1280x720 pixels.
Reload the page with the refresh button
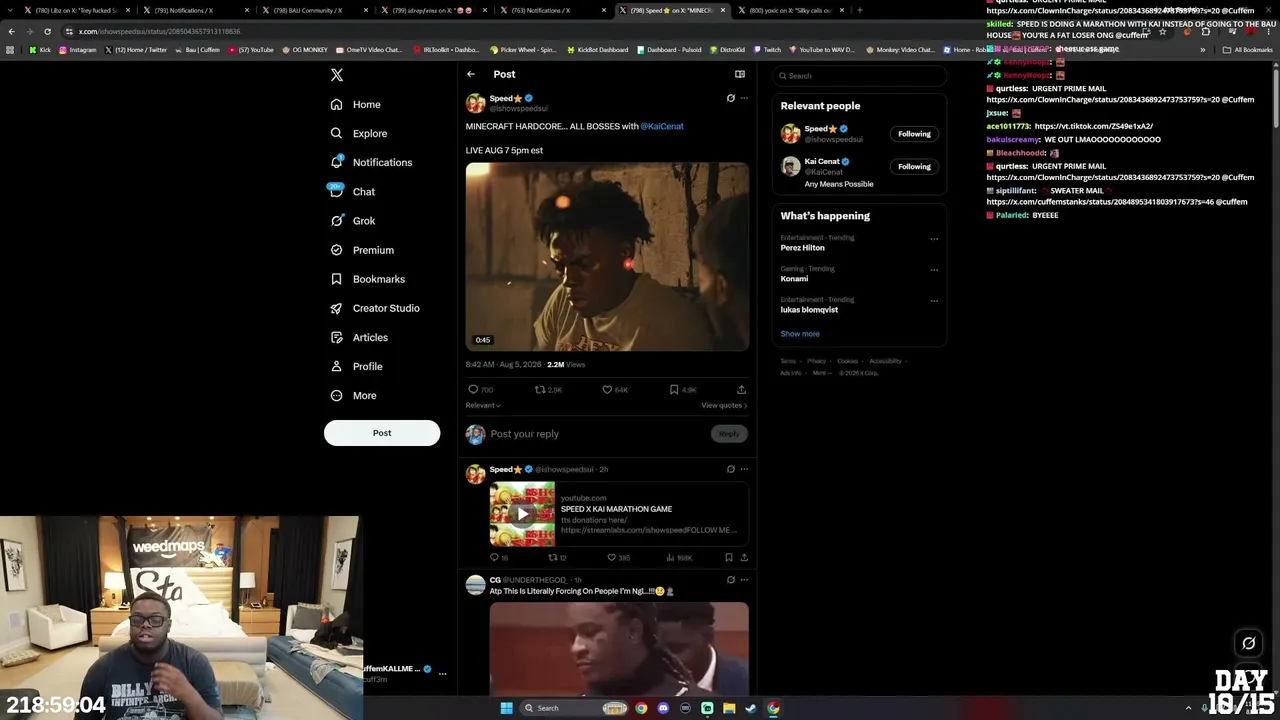[47, 31]
